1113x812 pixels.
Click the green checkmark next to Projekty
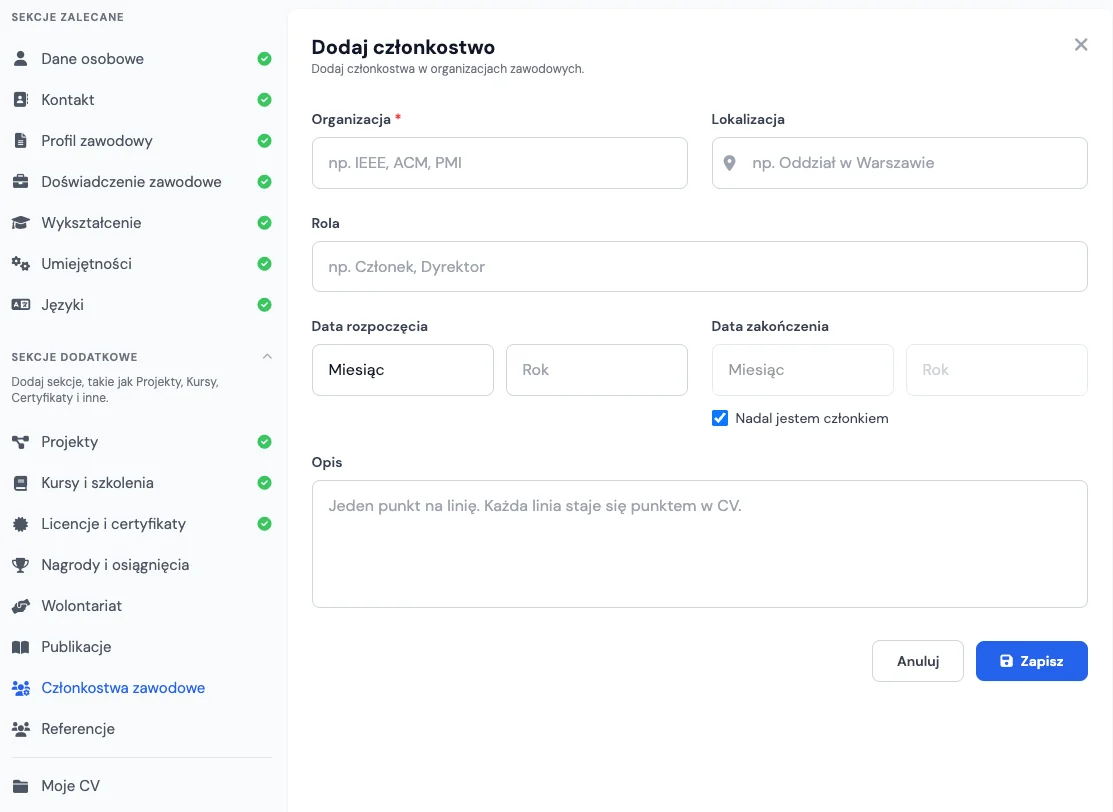[264, 442]
